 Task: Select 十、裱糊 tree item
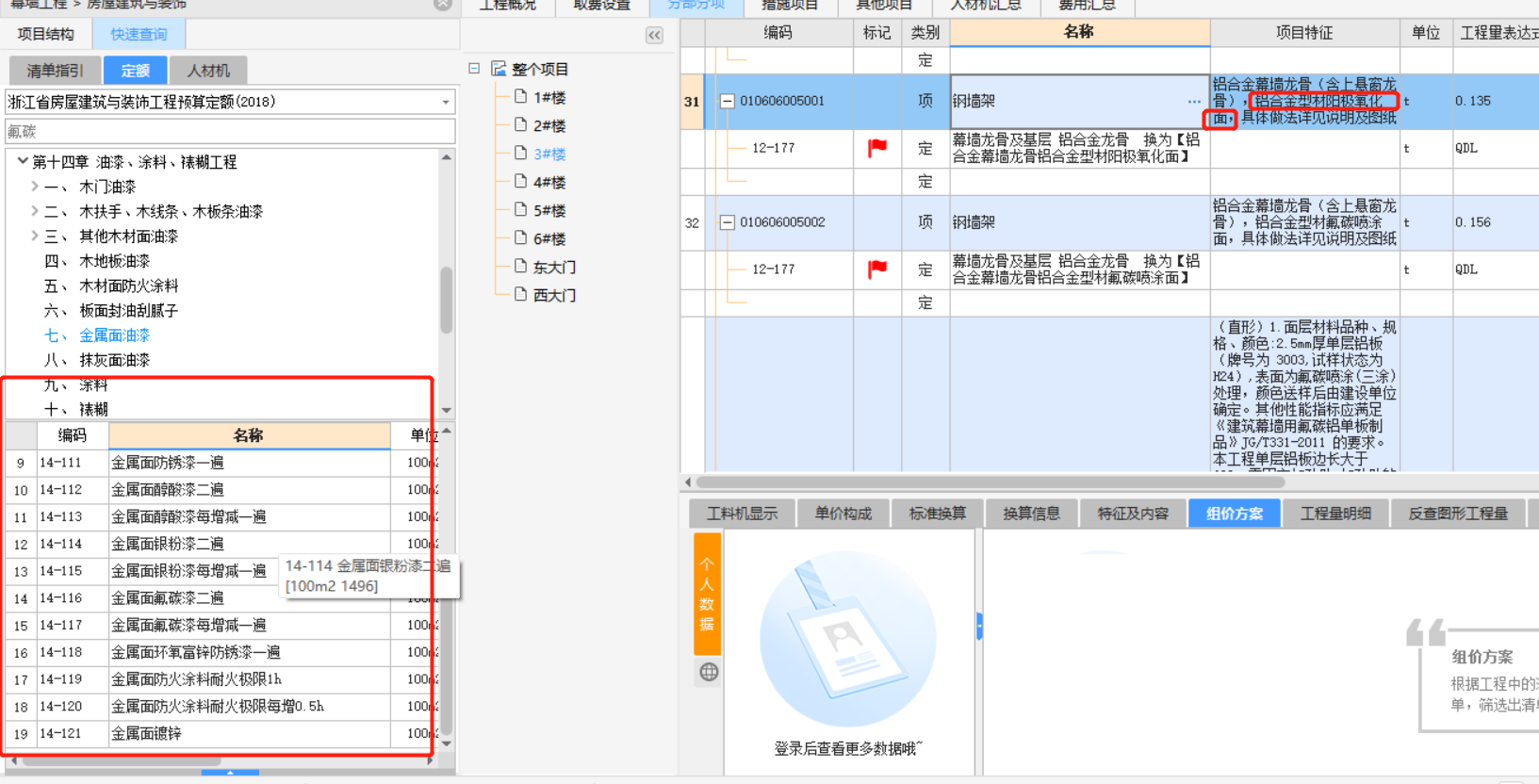75,409
